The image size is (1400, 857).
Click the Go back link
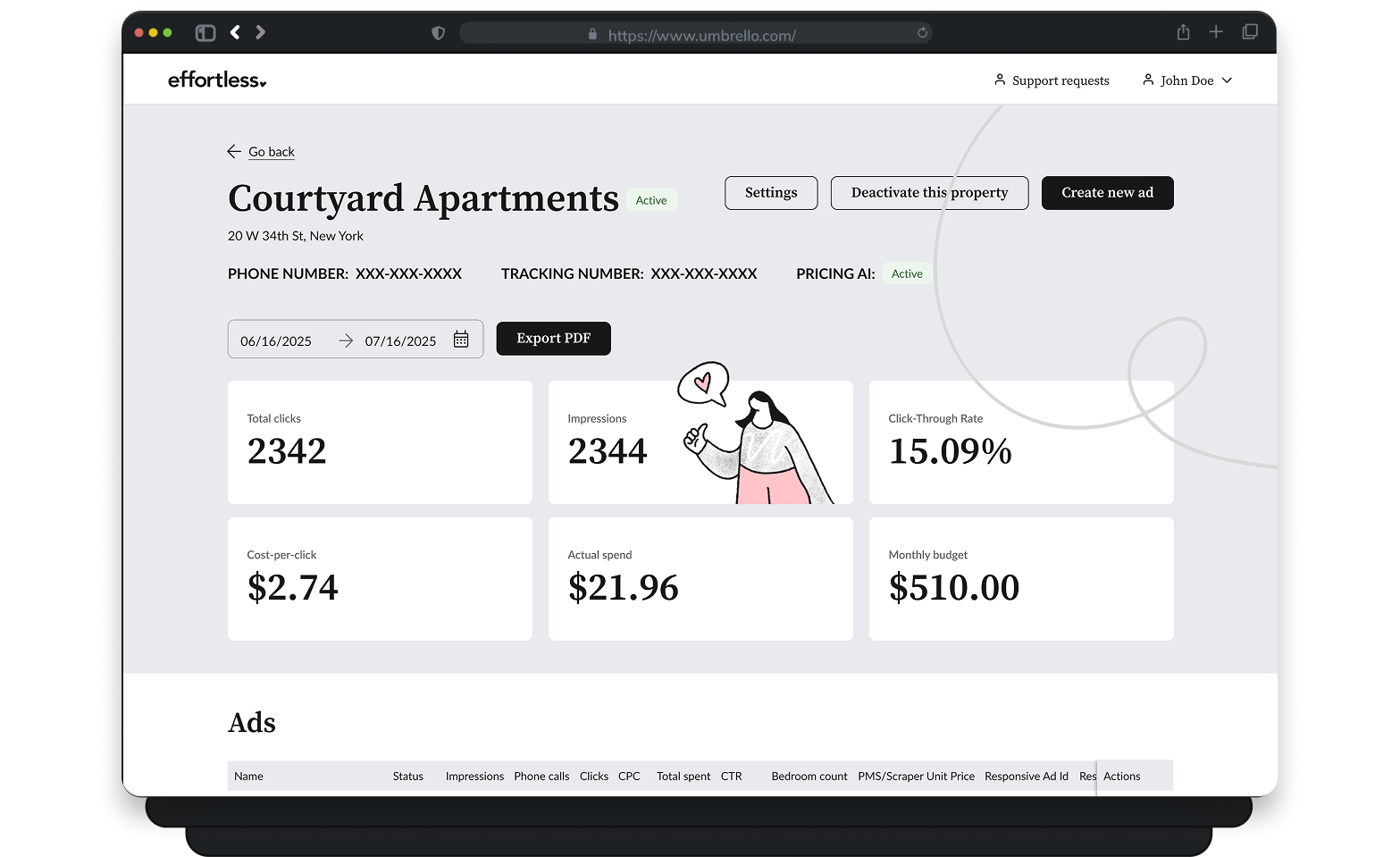(272, 152)
